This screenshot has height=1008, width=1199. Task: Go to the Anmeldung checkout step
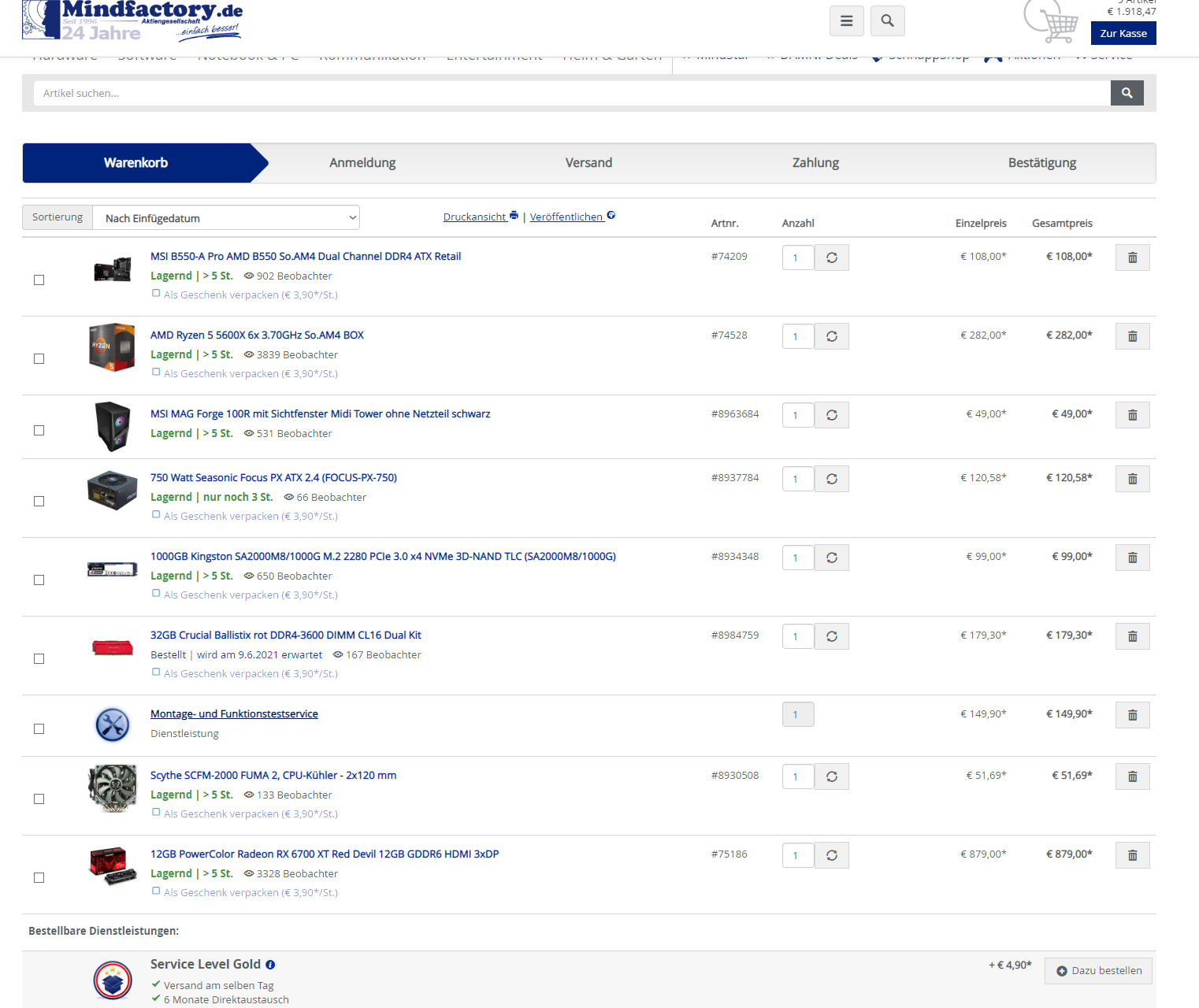click(x=362, y=163)
